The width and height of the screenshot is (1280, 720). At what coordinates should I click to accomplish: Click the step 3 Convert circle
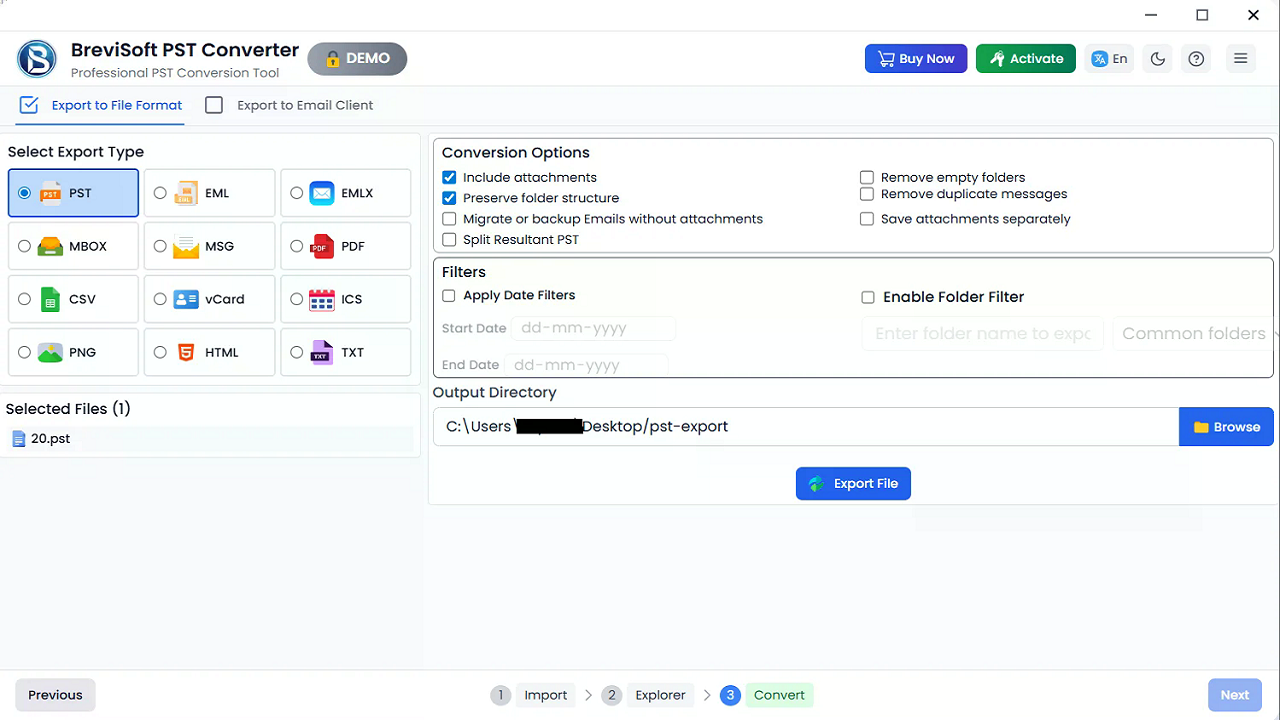pyautogui.click(x=730, y=695)
